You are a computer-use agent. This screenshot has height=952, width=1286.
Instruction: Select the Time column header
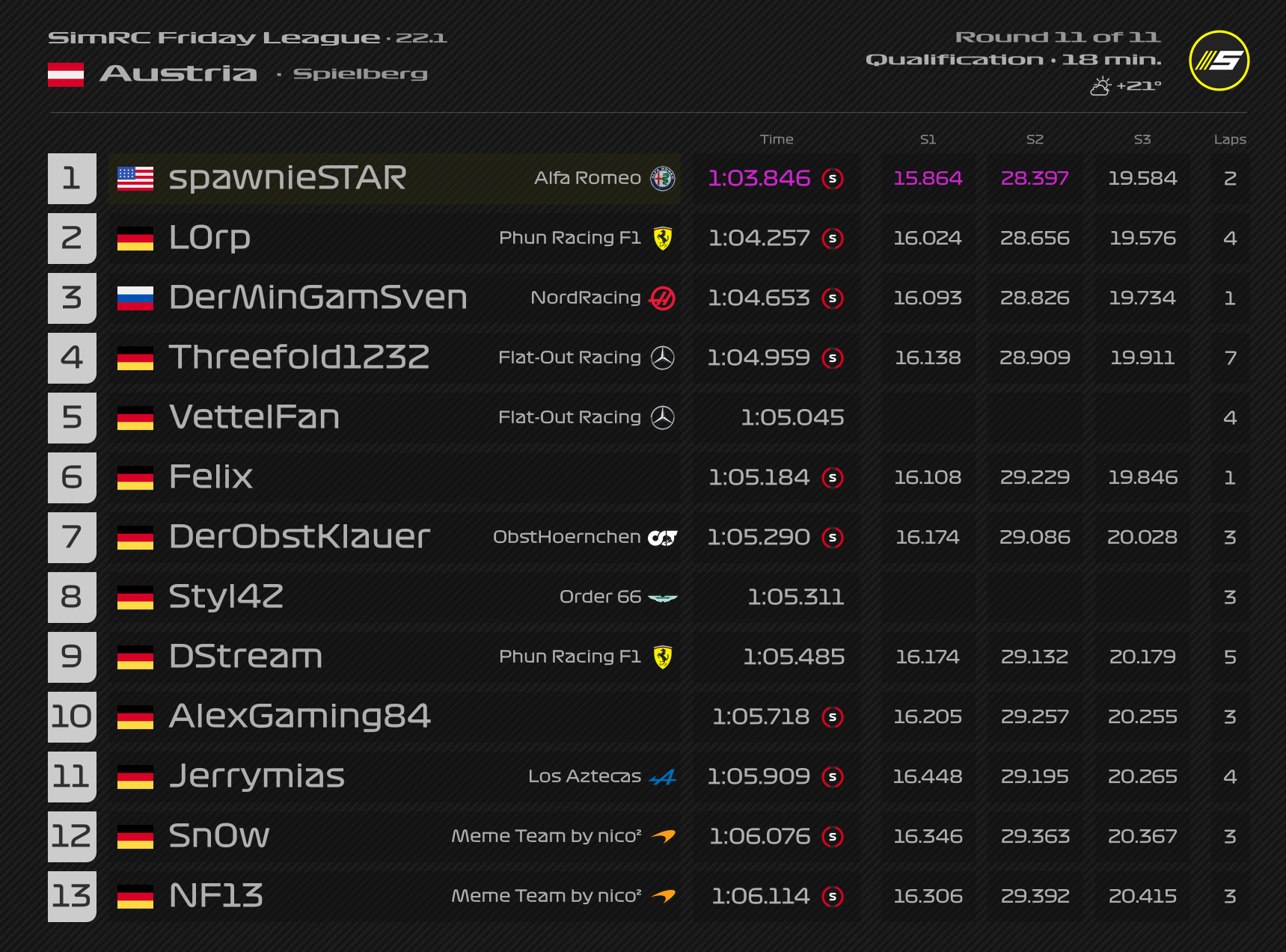[x=777, y=139]
